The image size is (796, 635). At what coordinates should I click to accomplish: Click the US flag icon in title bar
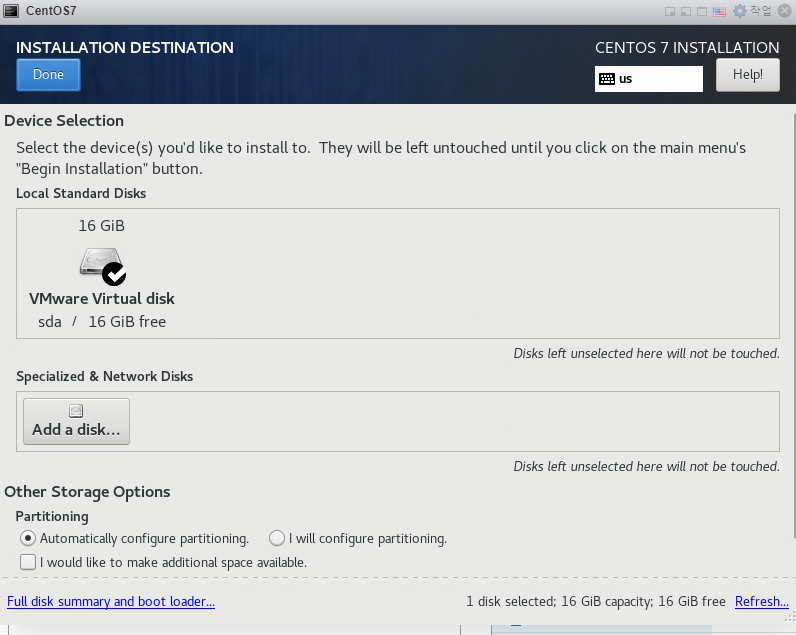[x=719, y=11]
